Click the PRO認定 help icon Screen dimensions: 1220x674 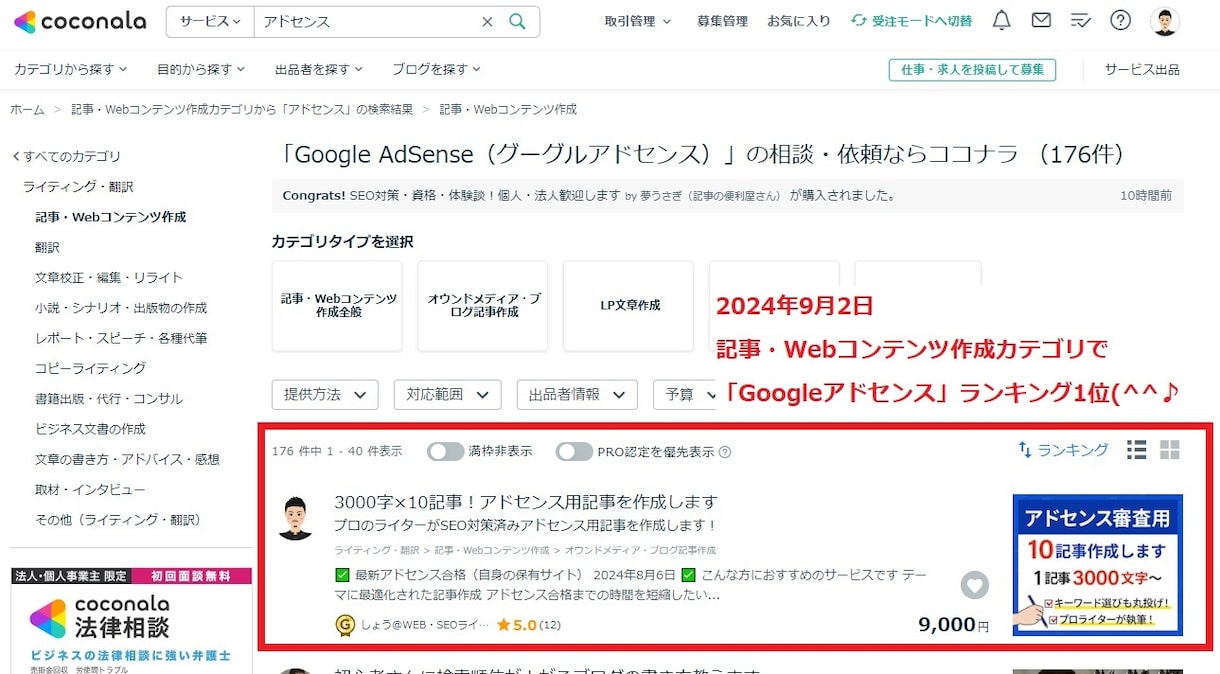725,452
